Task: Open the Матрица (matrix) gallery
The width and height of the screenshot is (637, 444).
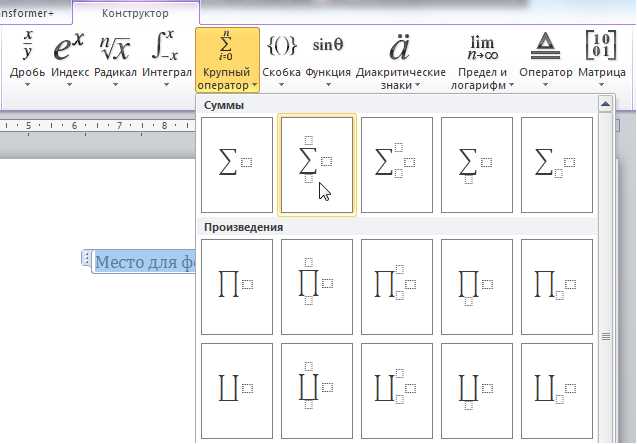Action: pyautogui.click(x=602, y=59)
